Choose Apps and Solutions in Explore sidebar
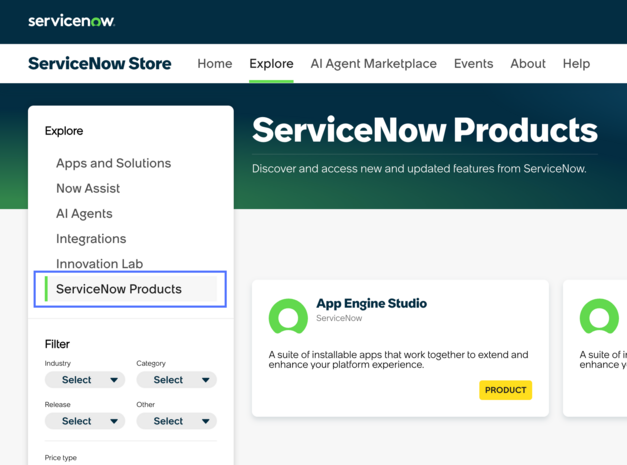The width and height of the screenshot is (627, 465). pos(114,163)
